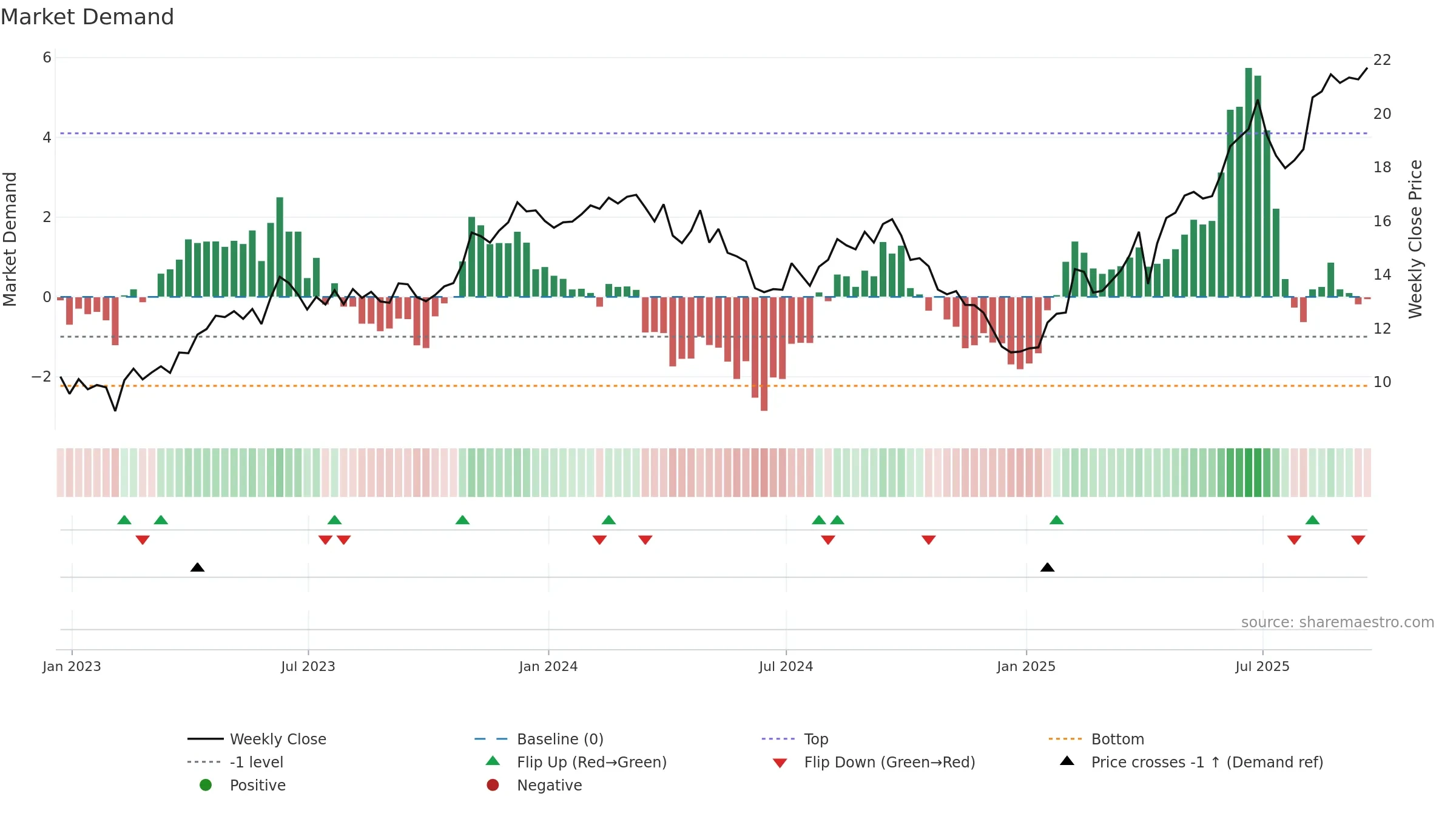Click the Weekly Close legend entry

click(257, 739)
